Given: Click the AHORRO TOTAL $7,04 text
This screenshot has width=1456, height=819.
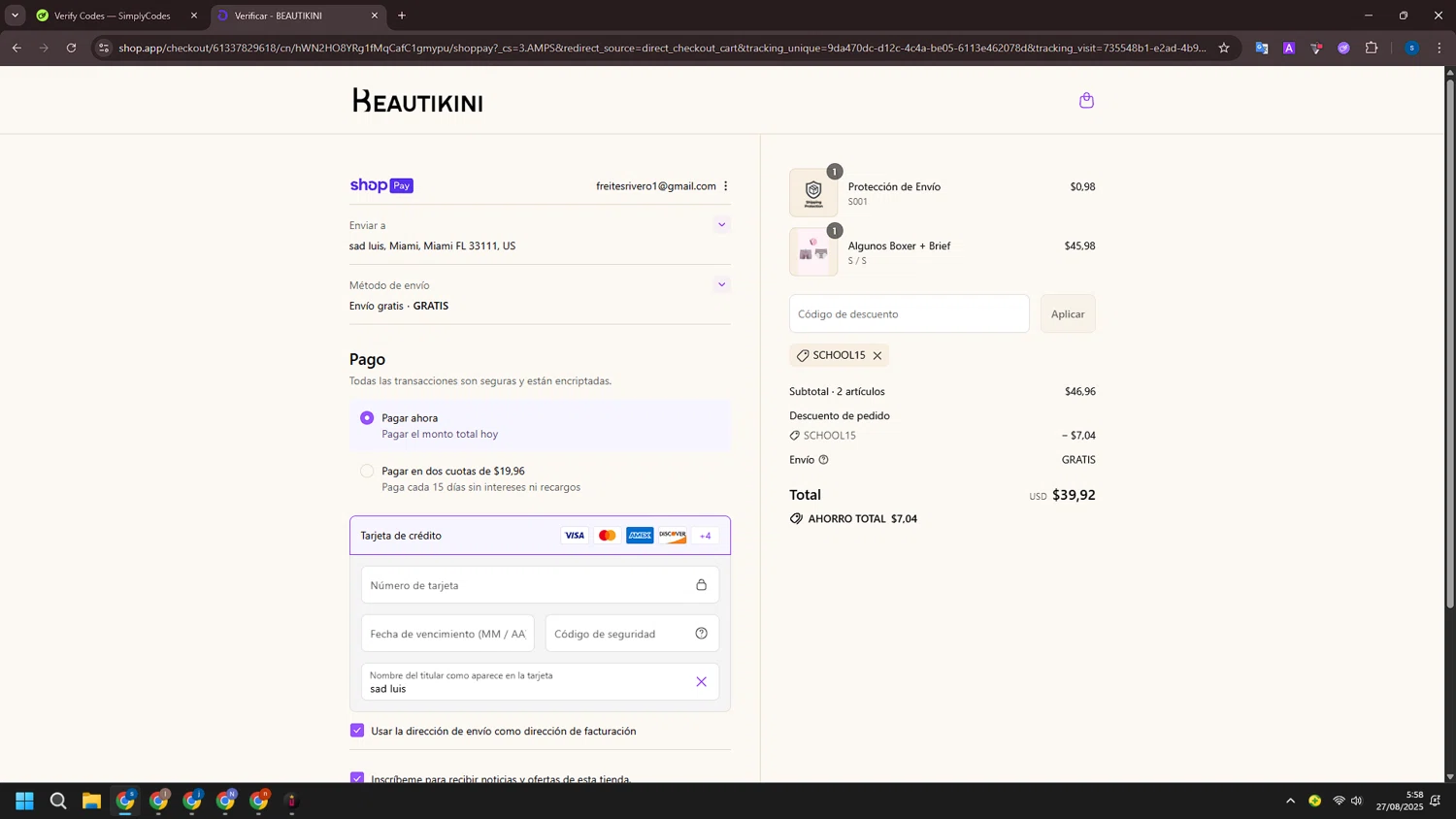Looking at the screenshot, I should point(863,519).
